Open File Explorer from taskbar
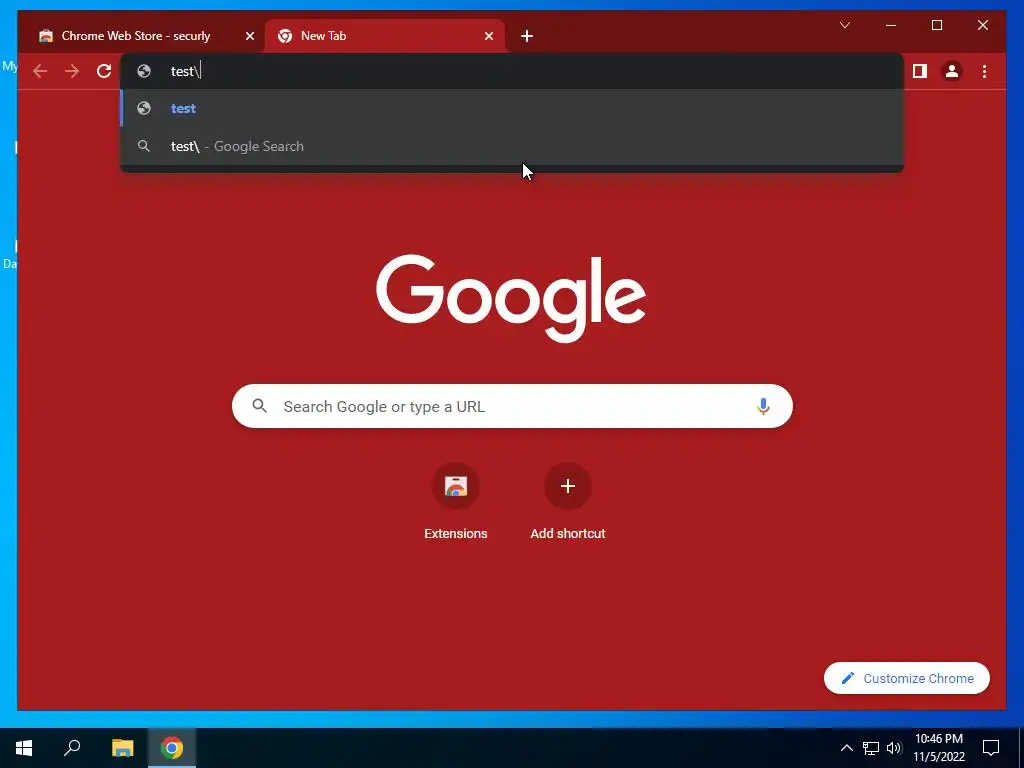Screen dimensions: 1024x768 coord(122,748)
